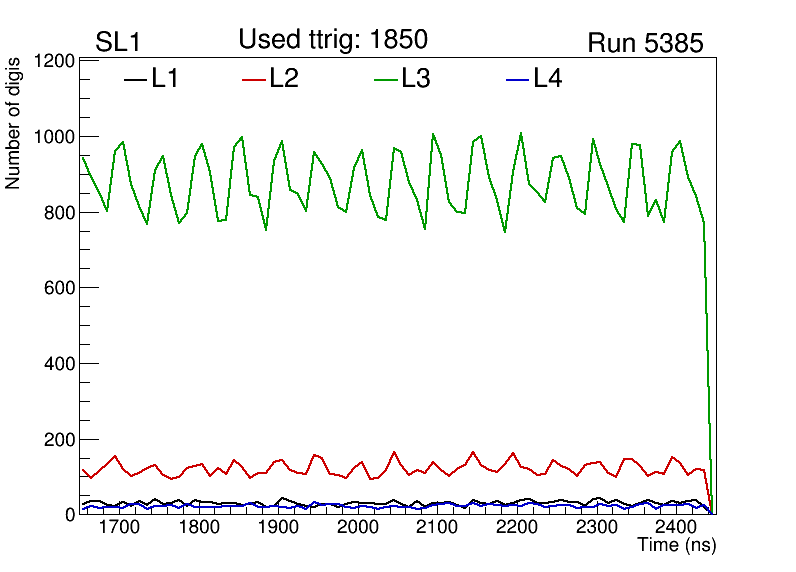Click the 'Run 5385' label
This screenshot has height=572, width=796.
click(x=645, y=43)
